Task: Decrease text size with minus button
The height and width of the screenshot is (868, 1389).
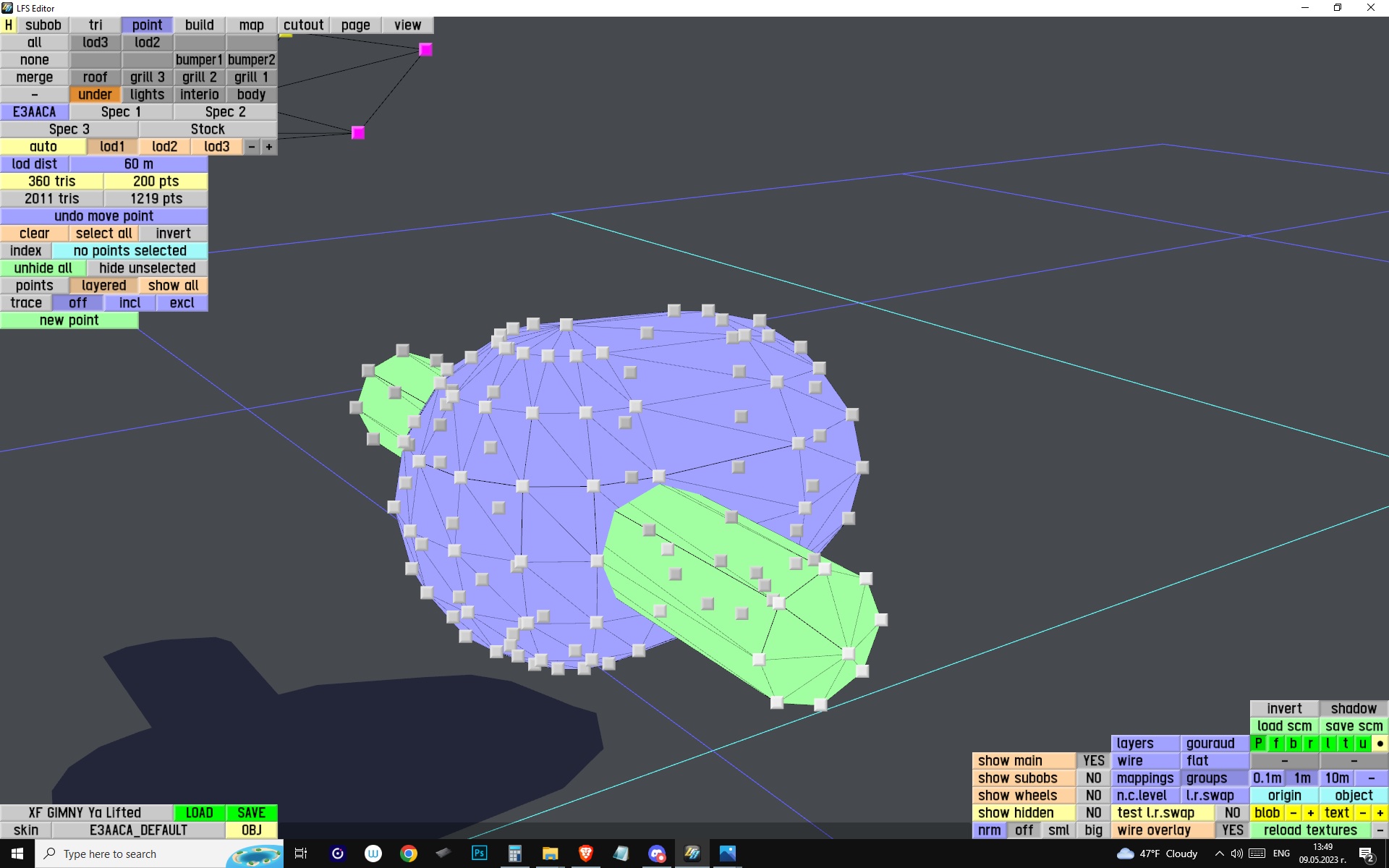Action: tap(1362, 813)
